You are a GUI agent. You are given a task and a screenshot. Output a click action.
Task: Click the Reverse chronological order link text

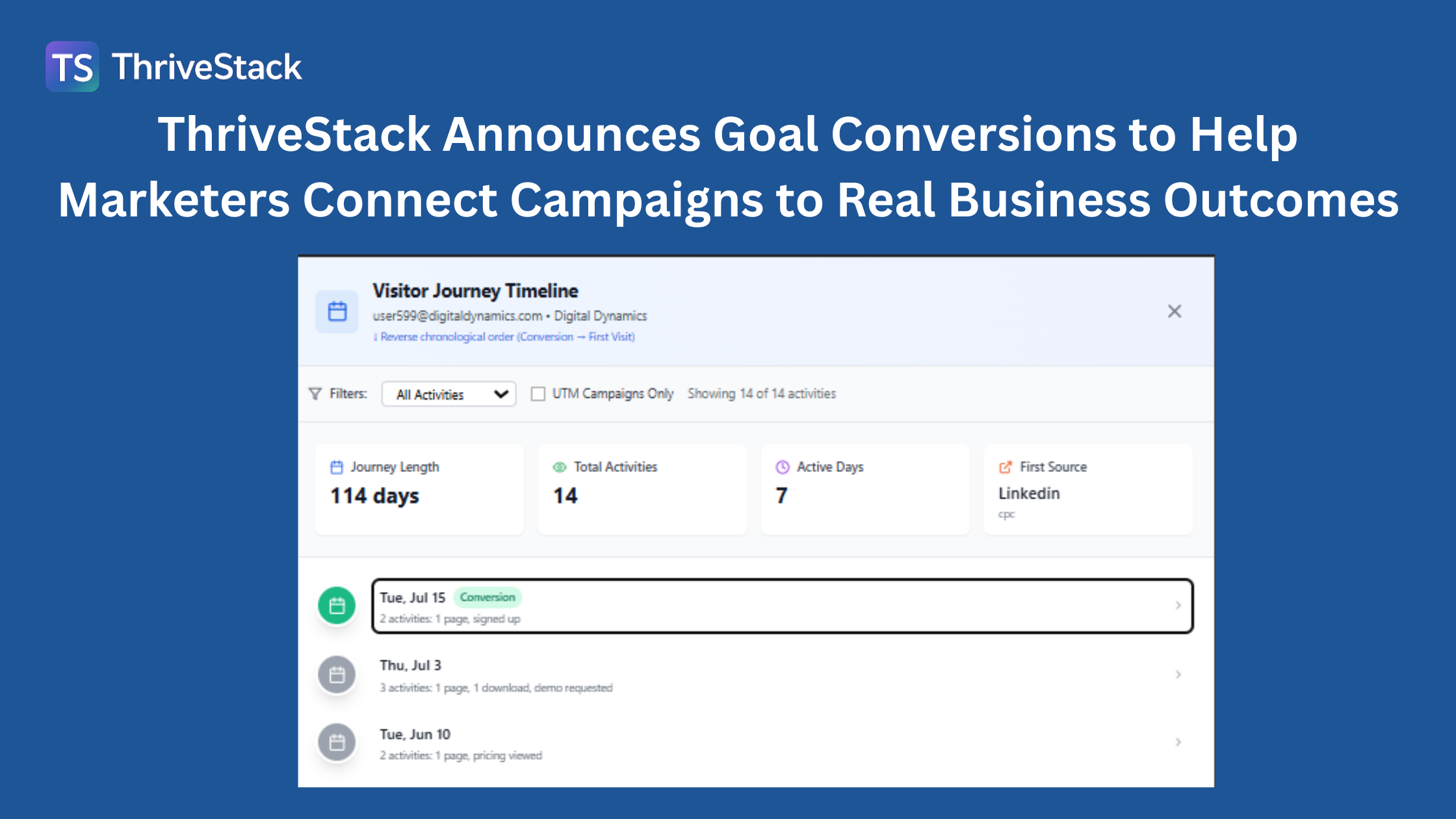504,337
